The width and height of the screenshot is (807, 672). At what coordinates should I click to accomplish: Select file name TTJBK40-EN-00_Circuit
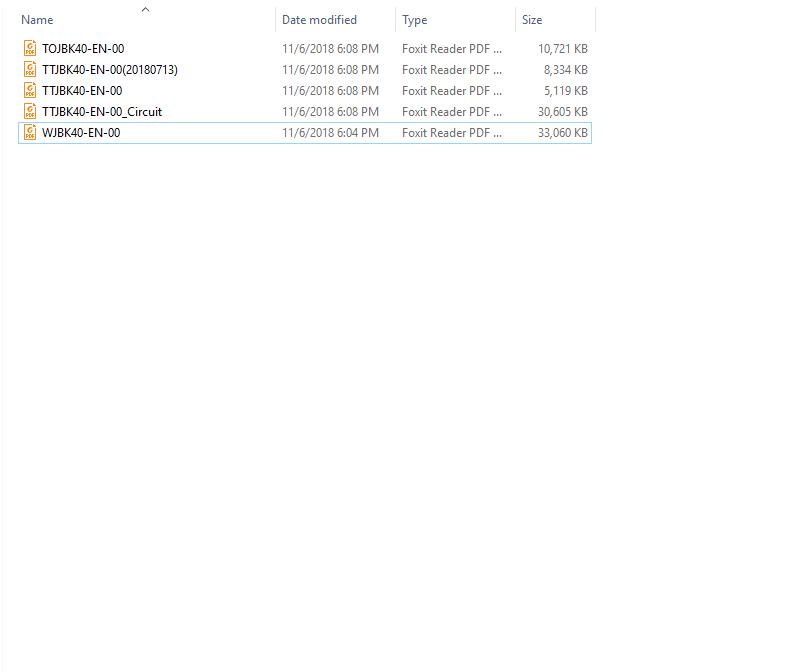pyautogui.click(x=102, y=112)
